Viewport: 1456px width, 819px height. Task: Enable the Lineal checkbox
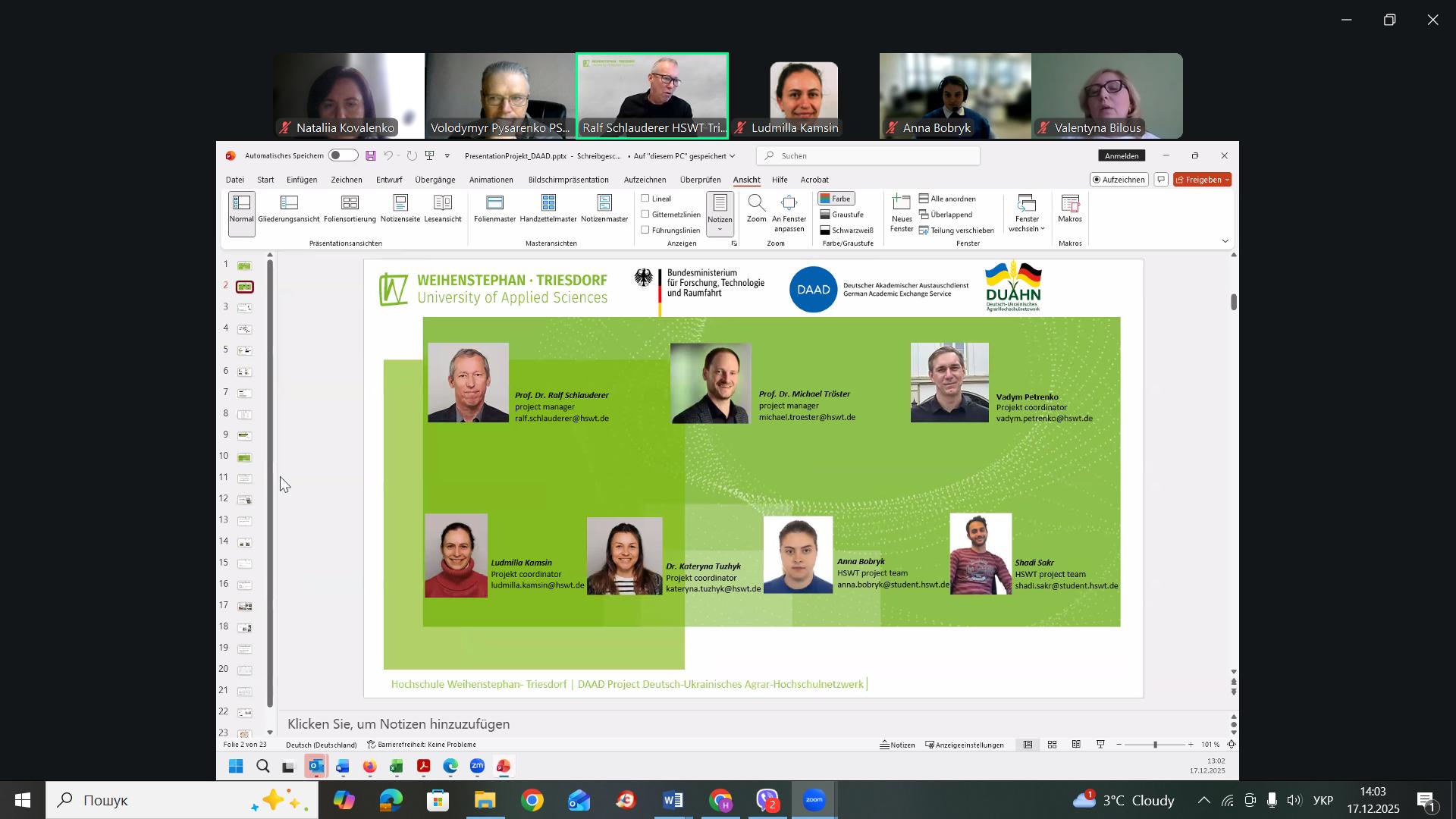pyautogui.click(x=646, y=199)
